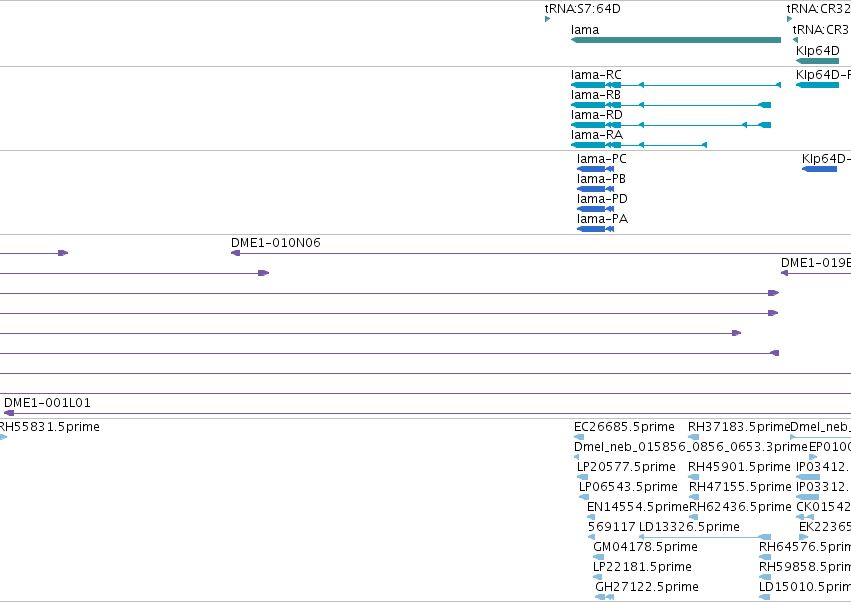
Task: Select the GM04178.5prime EST marker
Action: coord(599,558)
